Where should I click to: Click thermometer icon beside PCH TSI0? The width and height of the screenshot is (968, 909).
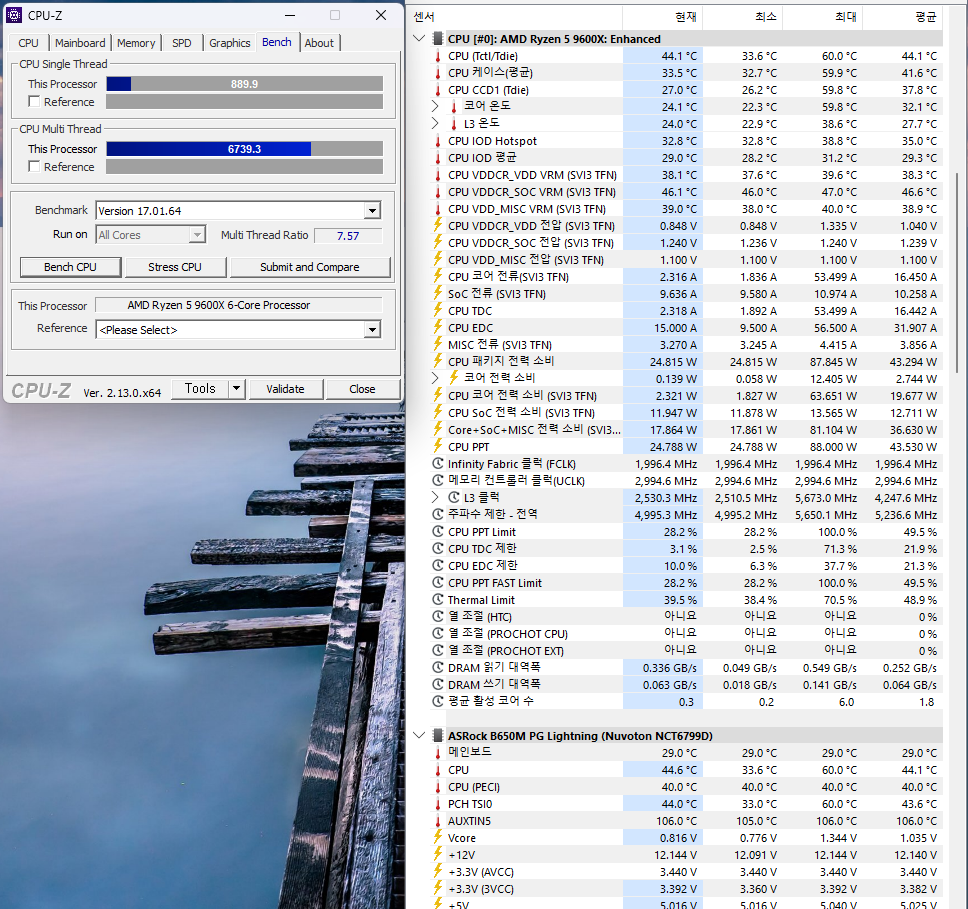pyautogui.click(x=438, y=804)
